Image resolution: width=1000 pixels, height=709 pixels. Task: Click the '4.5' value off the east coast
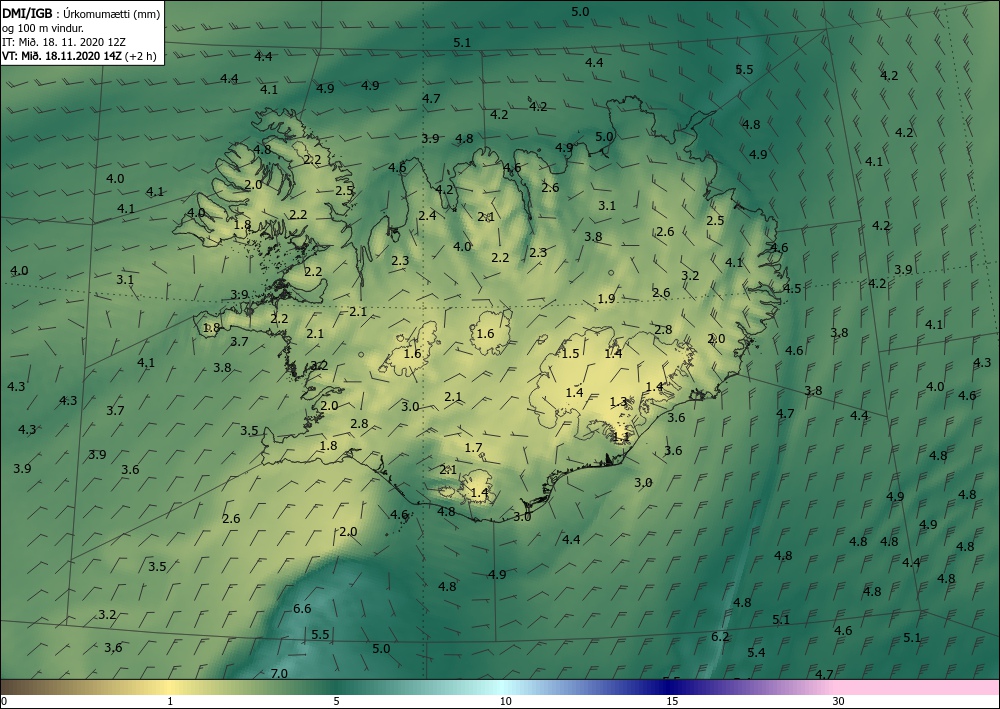pos(792,288)
